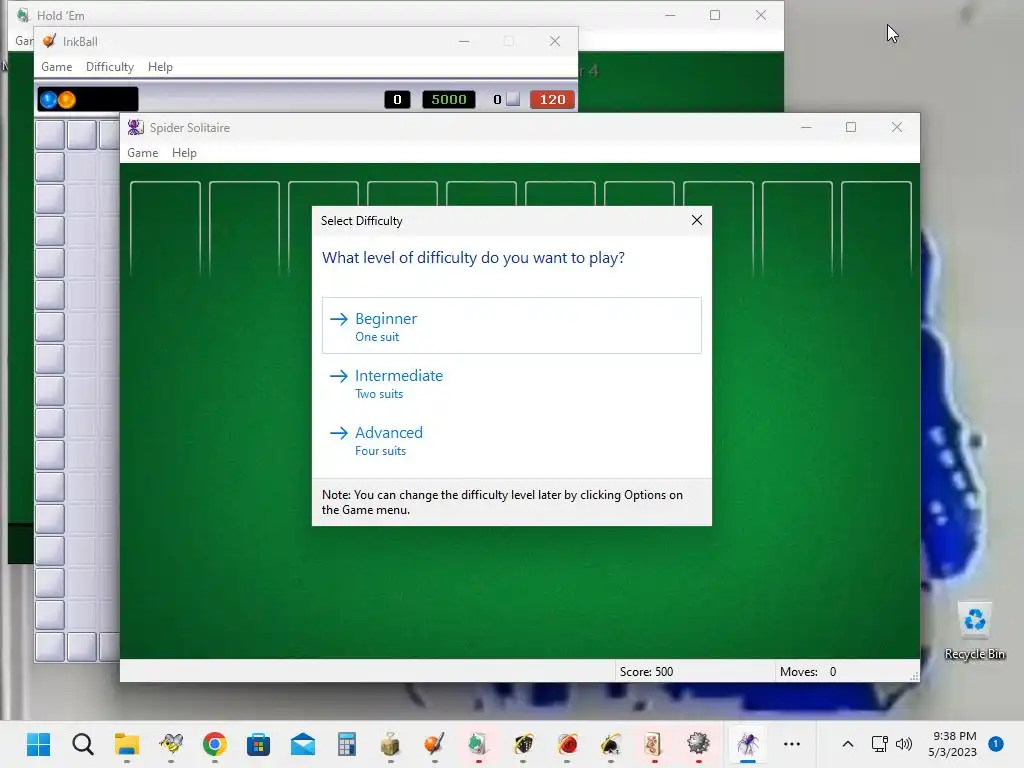
Task: Click Moves: 0 in status bar
Action: point(808,671)
